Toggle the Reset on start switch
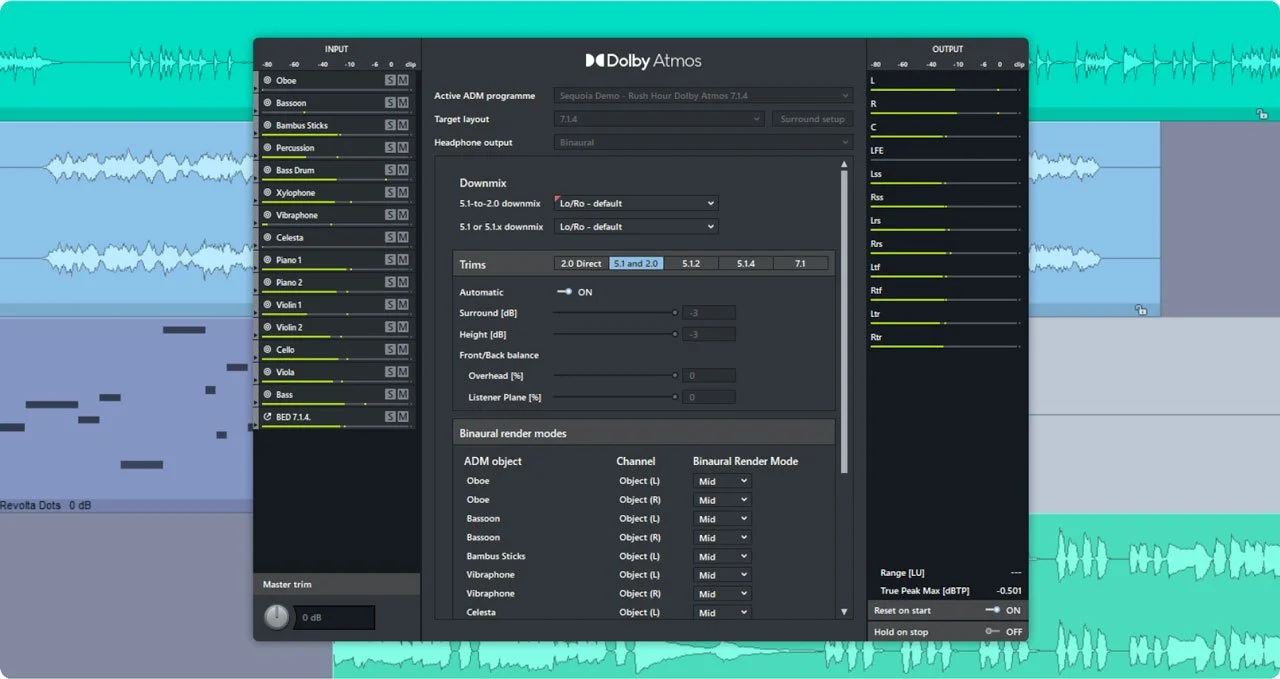 (x=993, y=610)
